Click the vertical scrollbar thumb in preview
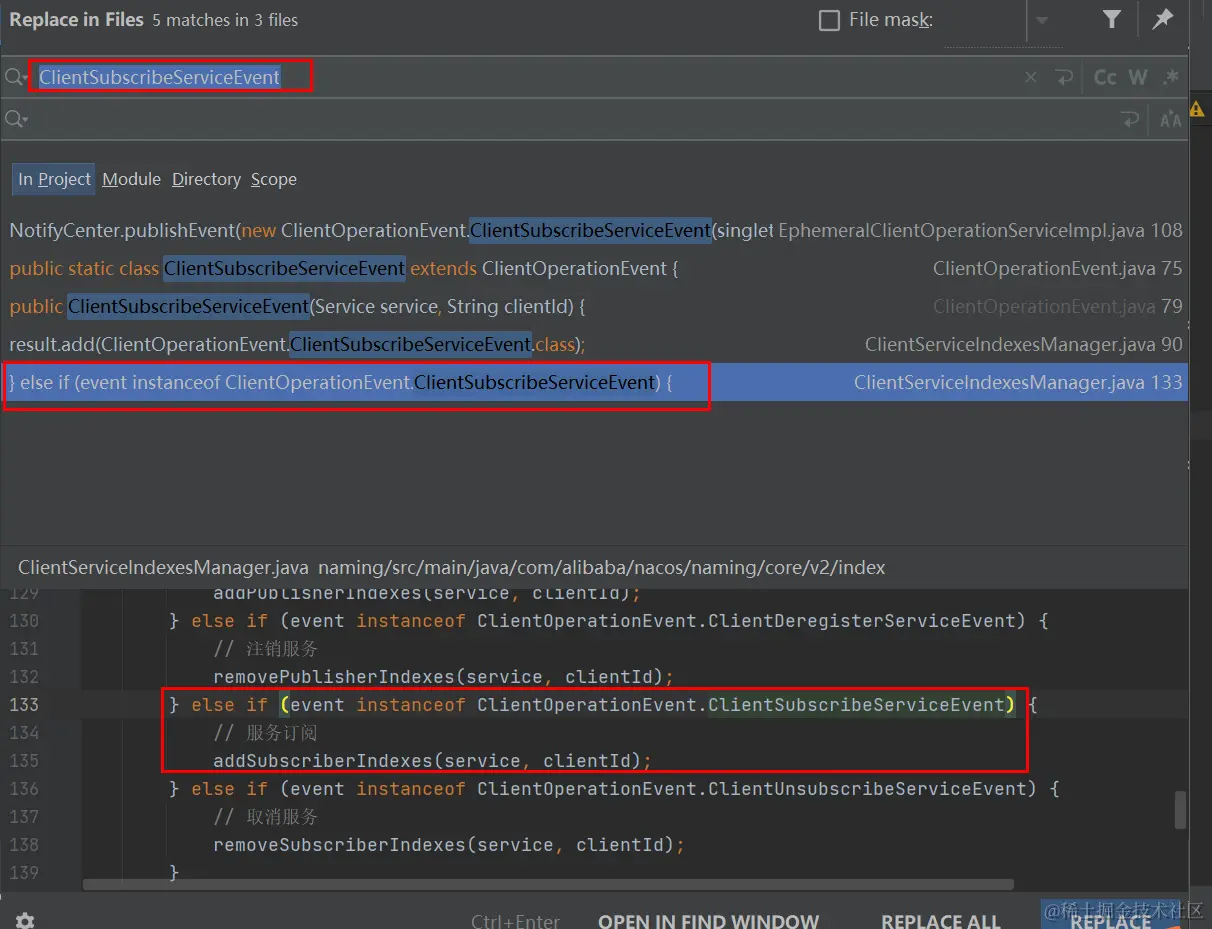This screenshot has width=1212, height=929. point(1181,810)
